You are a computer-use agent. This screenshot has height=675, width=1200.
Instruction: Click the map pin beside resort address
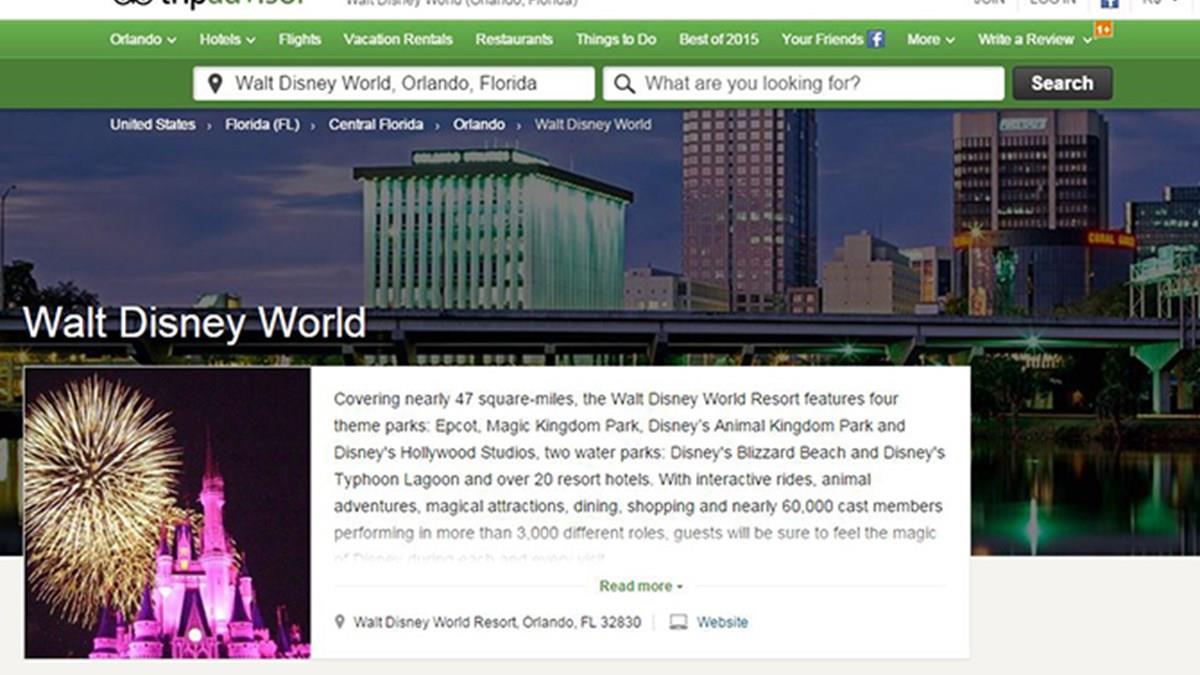(340, 622)
